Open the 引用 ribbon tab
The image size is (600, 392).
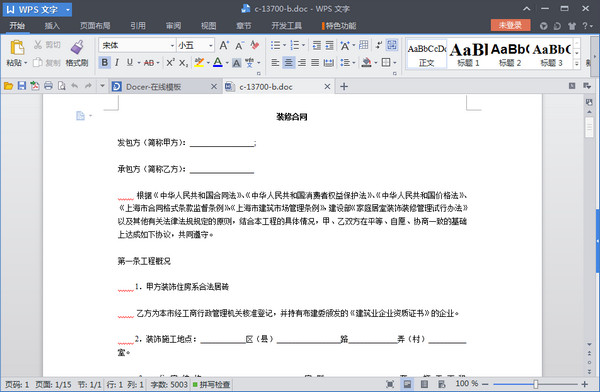point(138,26)
